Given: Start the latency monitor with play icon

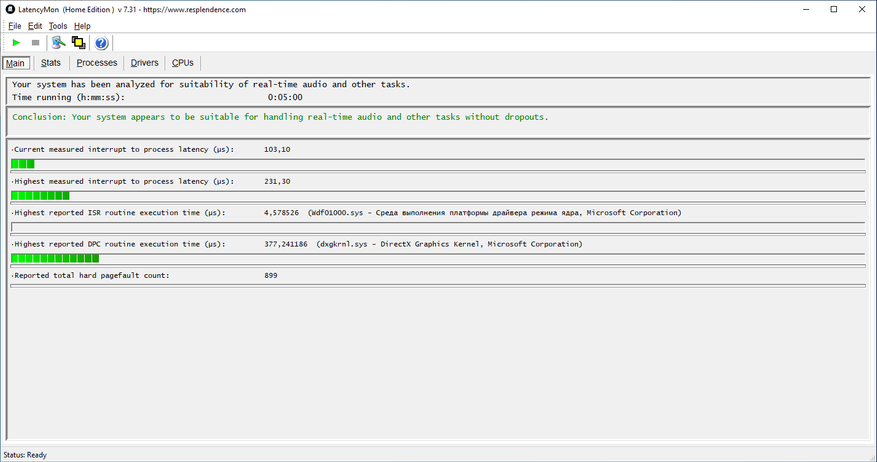Looking at the screenshot, I should pos(16,43).
